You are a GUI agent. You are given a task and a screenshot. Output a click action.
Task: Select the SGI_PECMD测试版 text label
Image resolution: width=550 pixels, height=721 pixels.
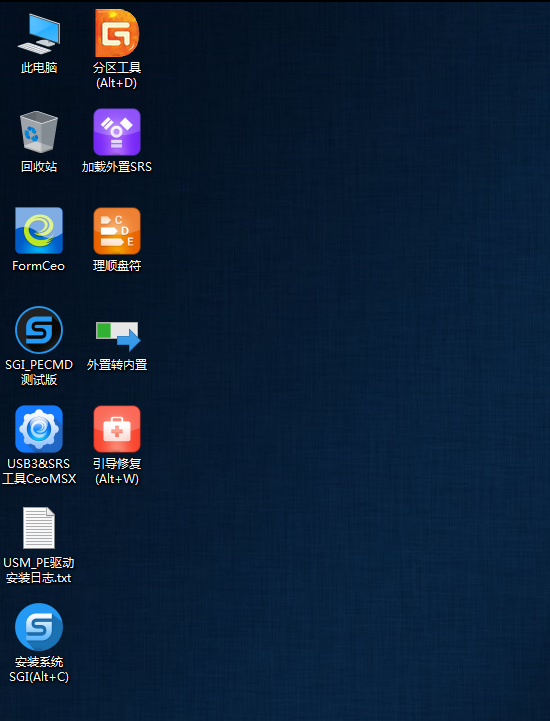click(x=39, y=372)
